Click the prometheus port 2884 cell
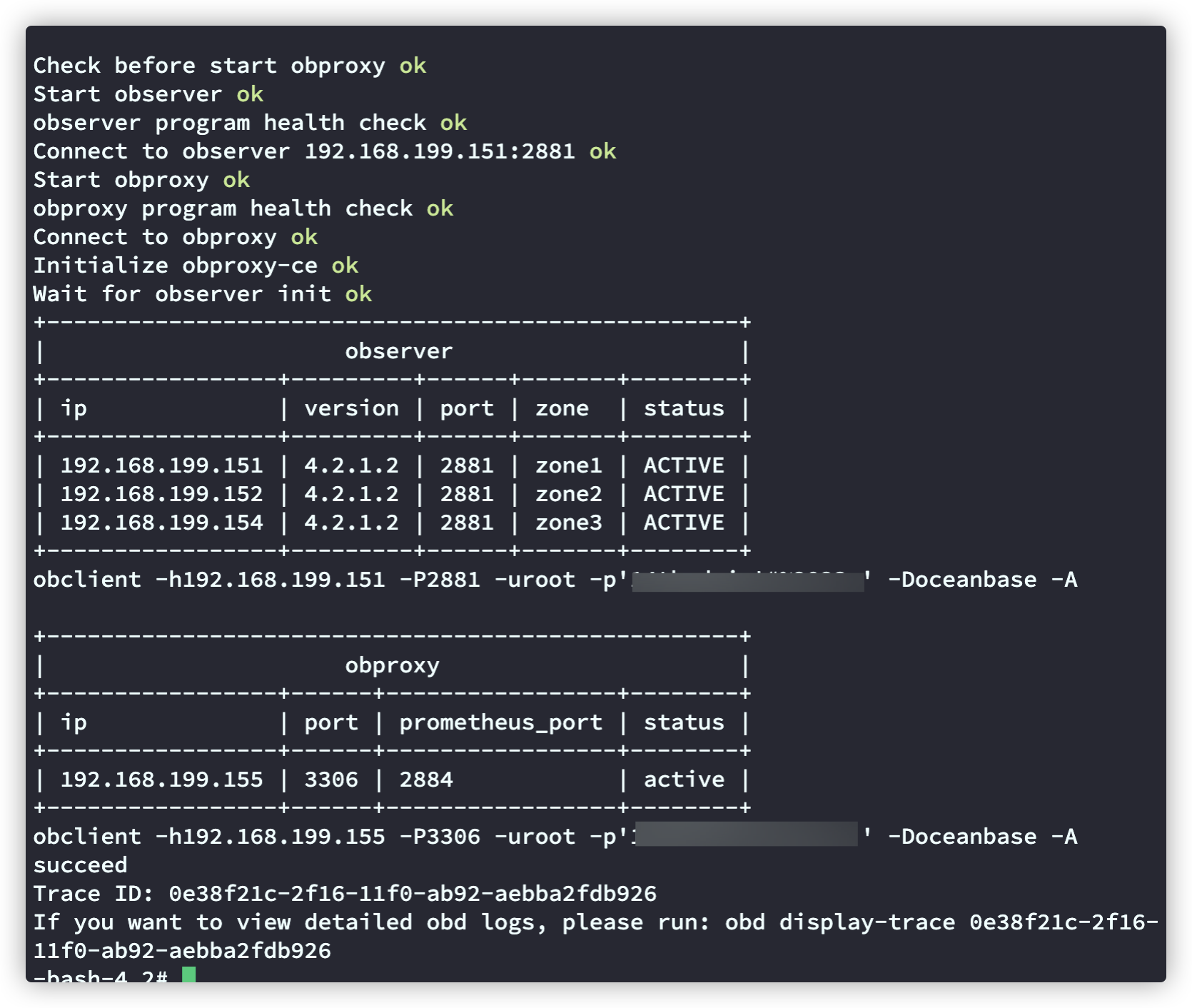The height and width of the screenshot is (1008, 1192). coord(426,780)
